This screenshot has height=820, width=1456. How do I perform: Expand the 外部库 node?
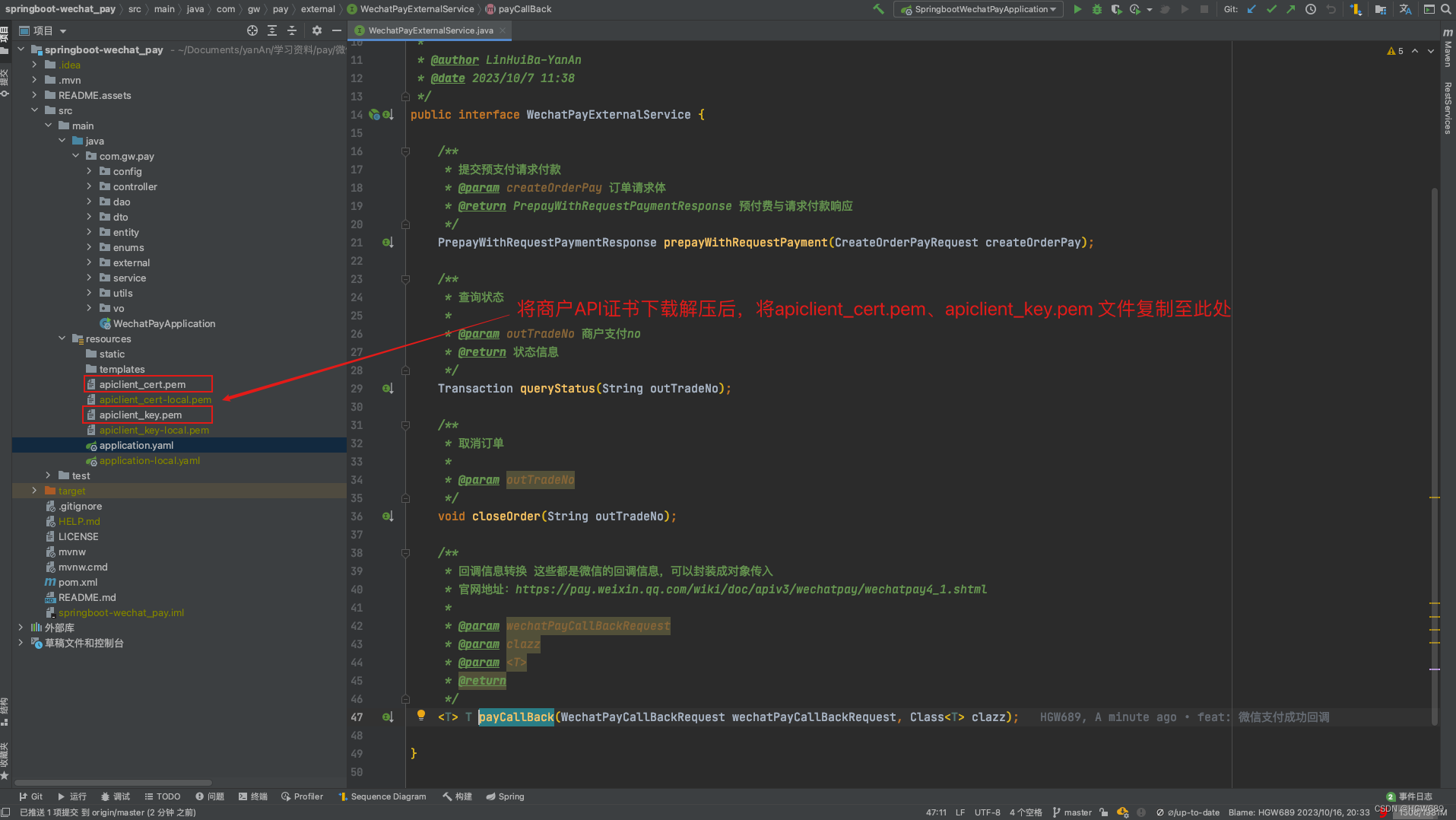tap(21, 628)
